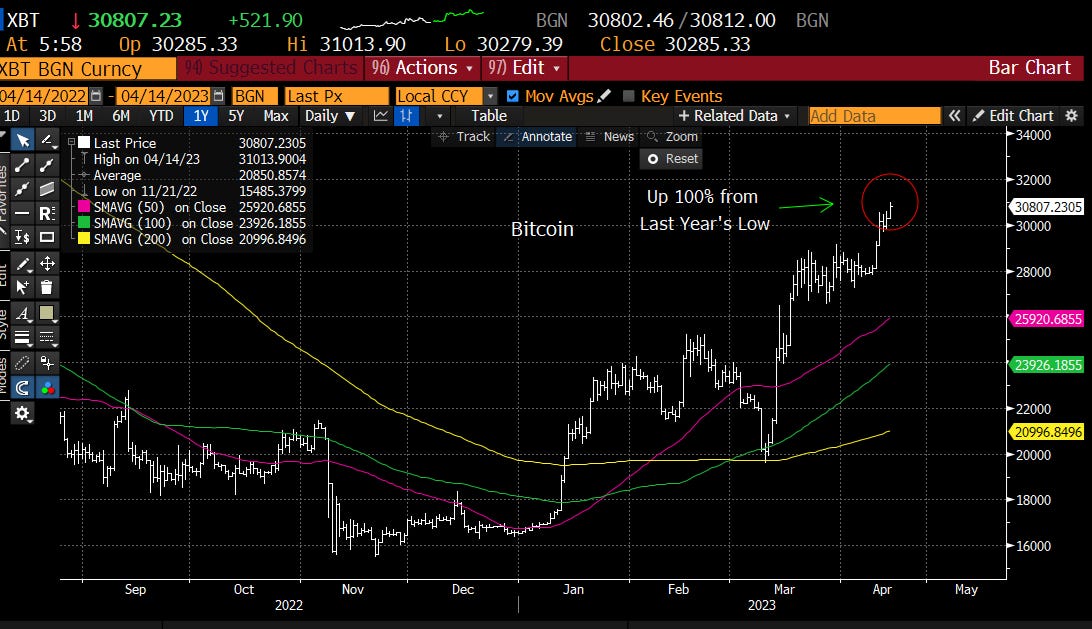Screen dimensions: 1092x629
Task: Open the 97) Edit menu
Action: (524, 68)
